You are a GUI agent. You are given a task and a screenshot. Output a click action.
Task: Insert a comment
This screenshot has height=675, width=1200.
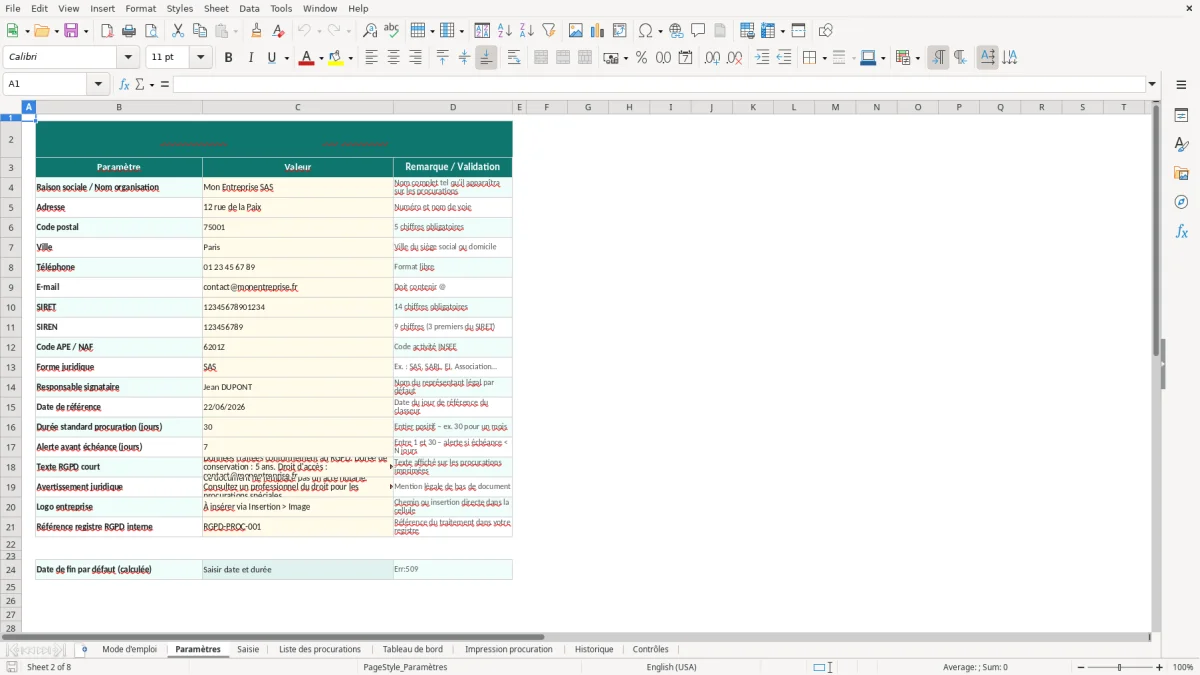[x=698, y=31]
